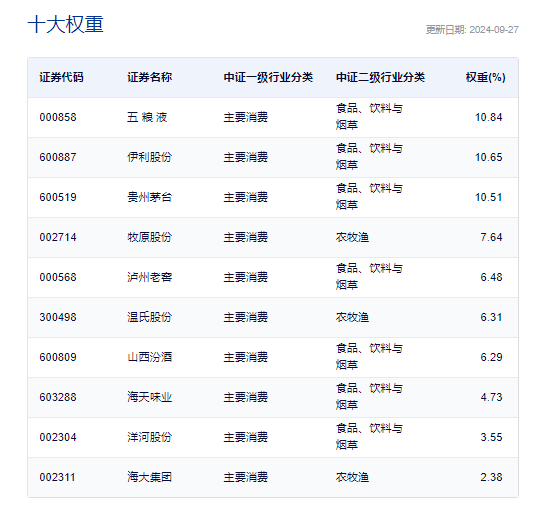Select 洋河股份 in the table
The image size is (549, 512).
[150, 437]
